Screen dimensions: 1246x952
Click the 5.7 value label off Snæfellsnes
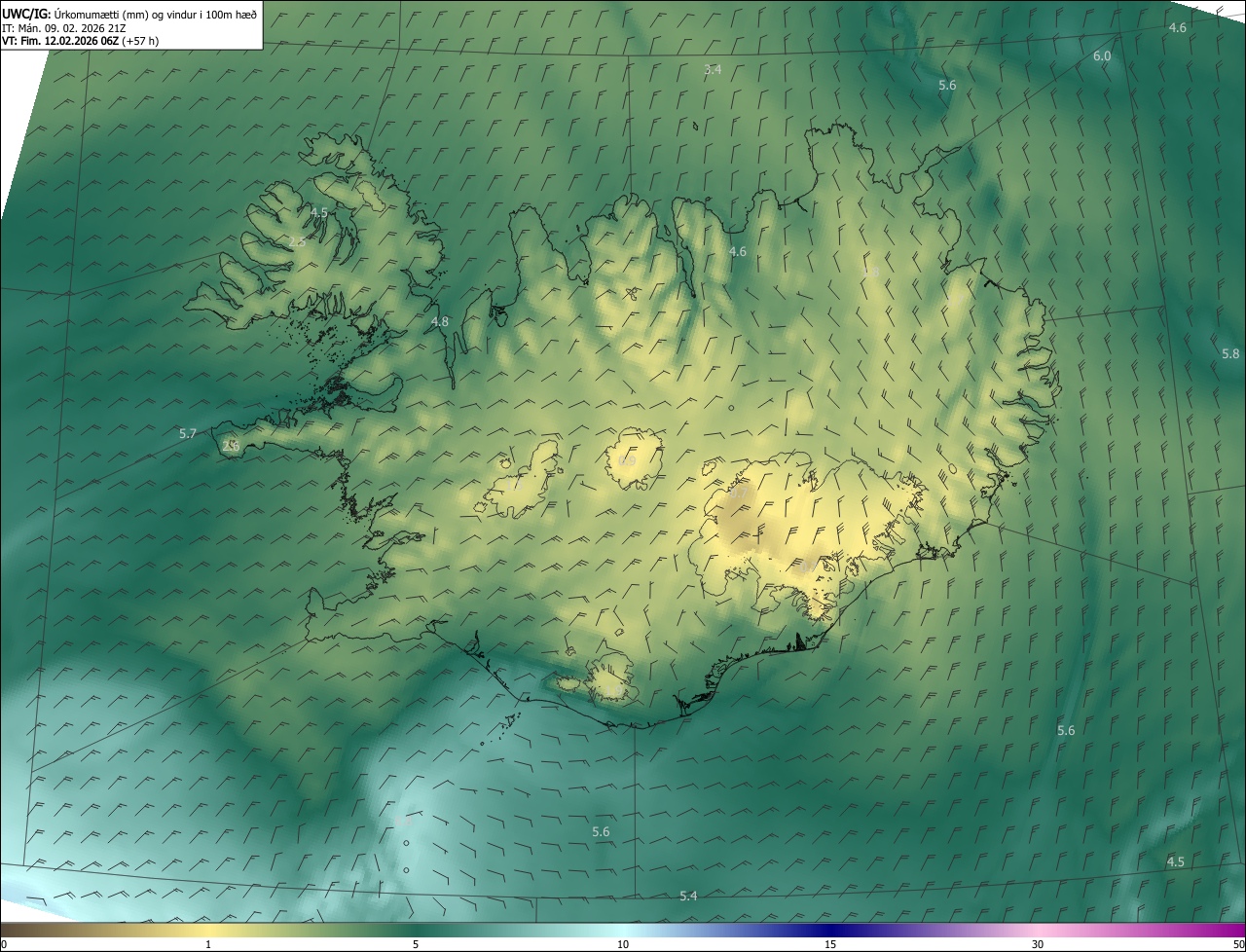(188, 433)
